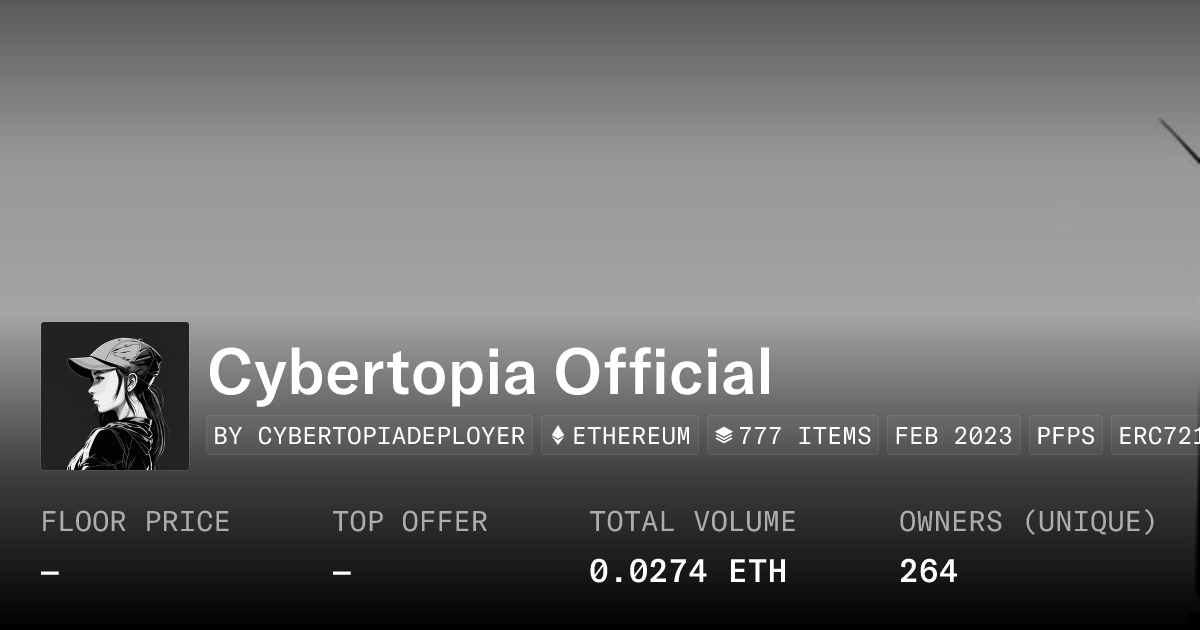Click the TOTAL VOLUME label

(x=692, y=522)
